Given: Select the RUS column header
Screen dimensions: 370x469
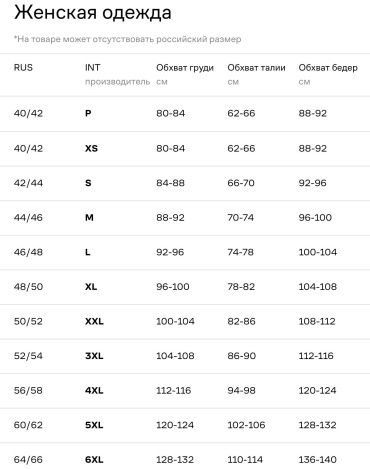Looking at the screenshot, I should point(23,68).
